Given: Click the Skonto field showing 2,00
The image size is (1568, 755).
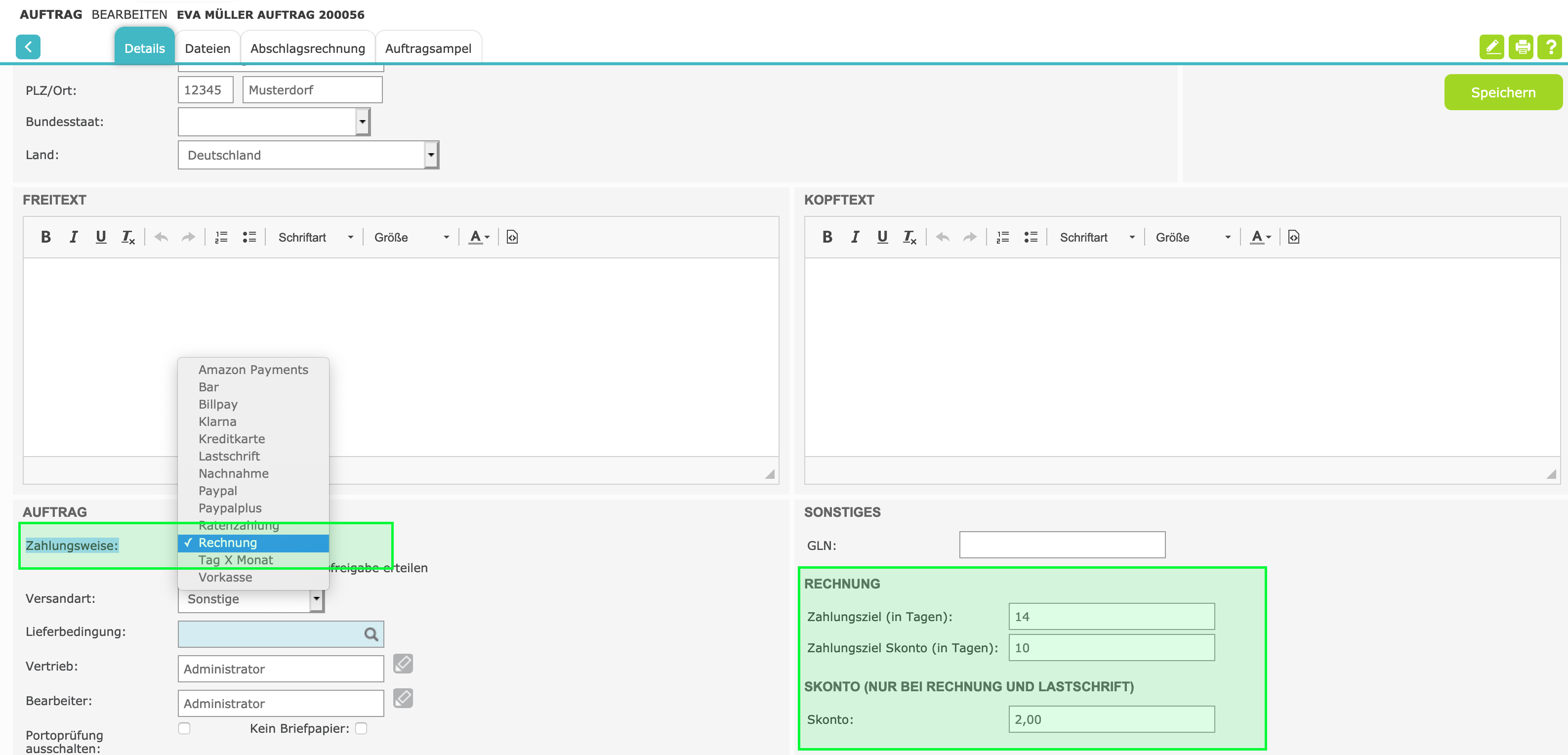Looking at the screenshot, I should pyautogui.click(x=1112, y=719).
